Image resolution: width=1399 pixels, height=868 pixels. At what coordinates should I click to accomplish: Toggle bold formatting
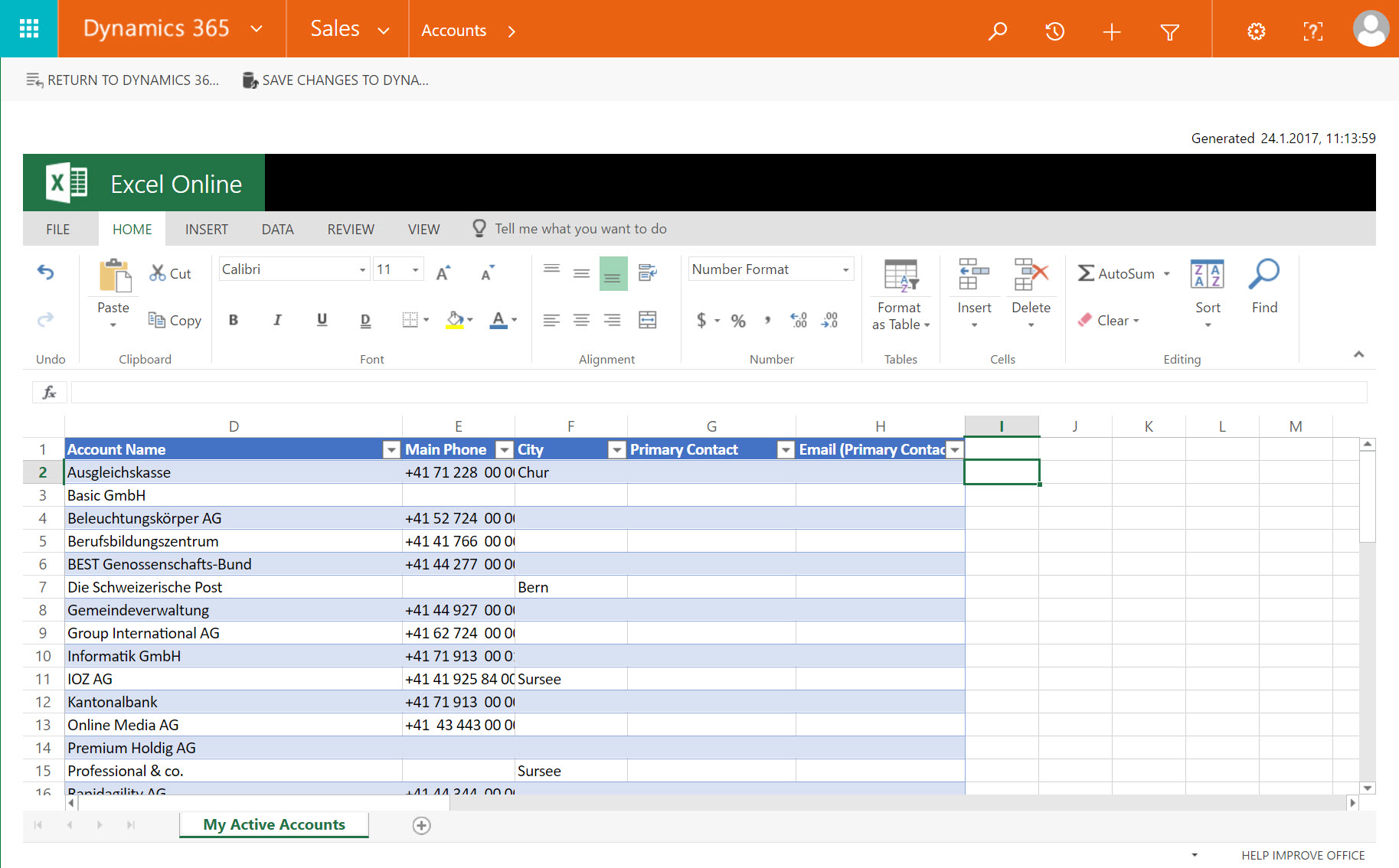click(234, 320)
